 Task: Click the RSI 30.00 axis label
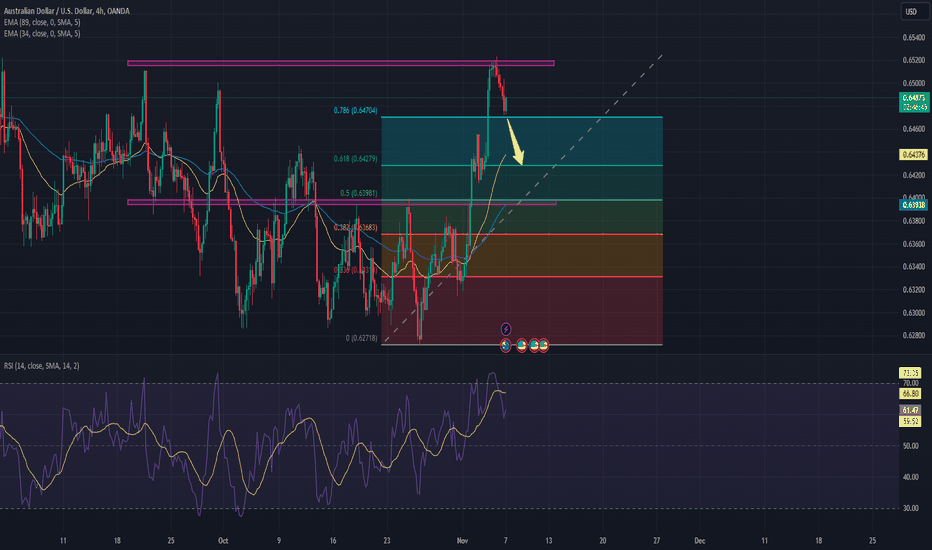coord(911,508)
